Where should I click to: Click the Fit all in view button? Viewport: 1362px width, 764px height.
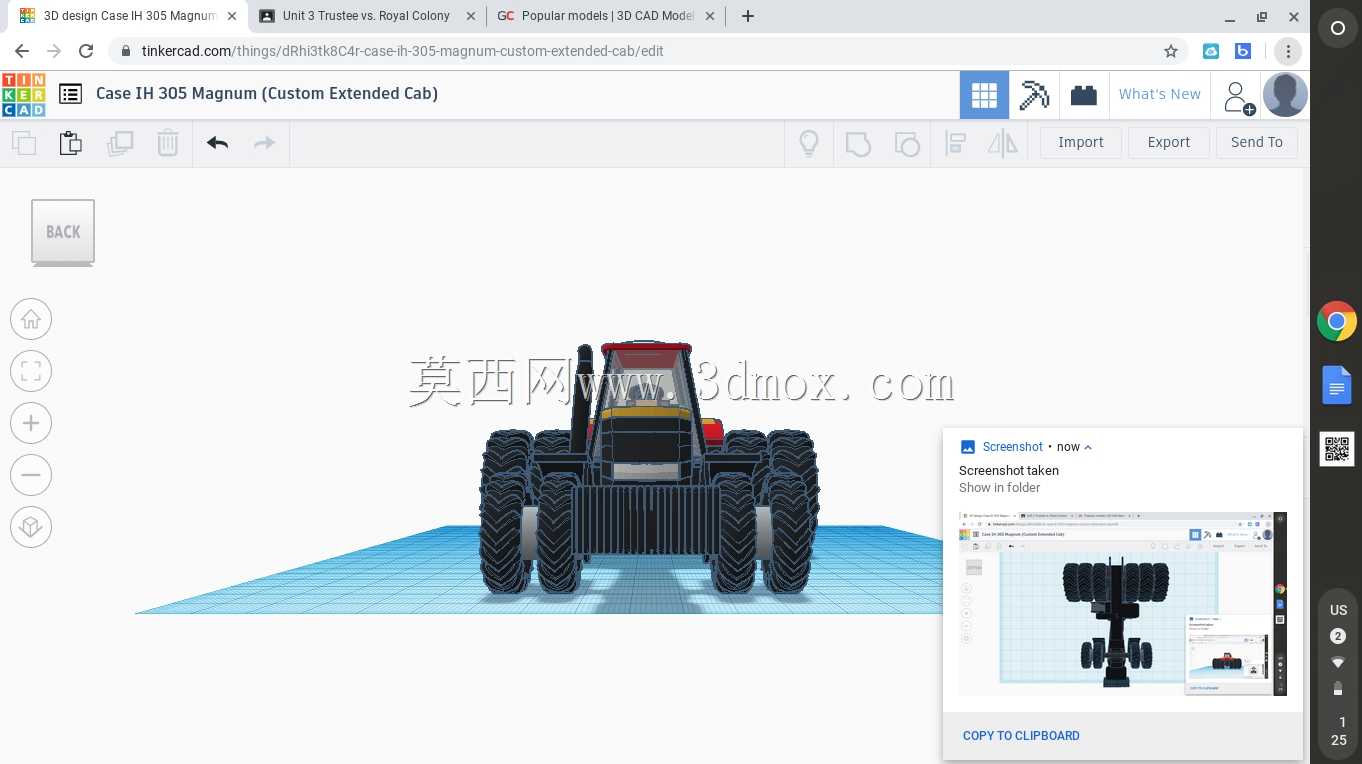pos(31,372)
